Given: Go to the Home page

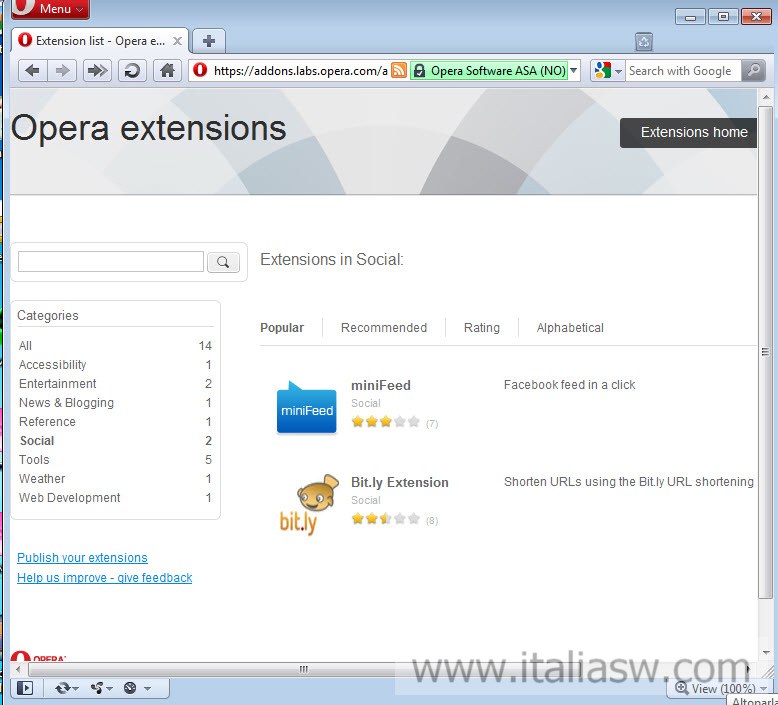Looking at the screenshot, I should click(168, 70).
